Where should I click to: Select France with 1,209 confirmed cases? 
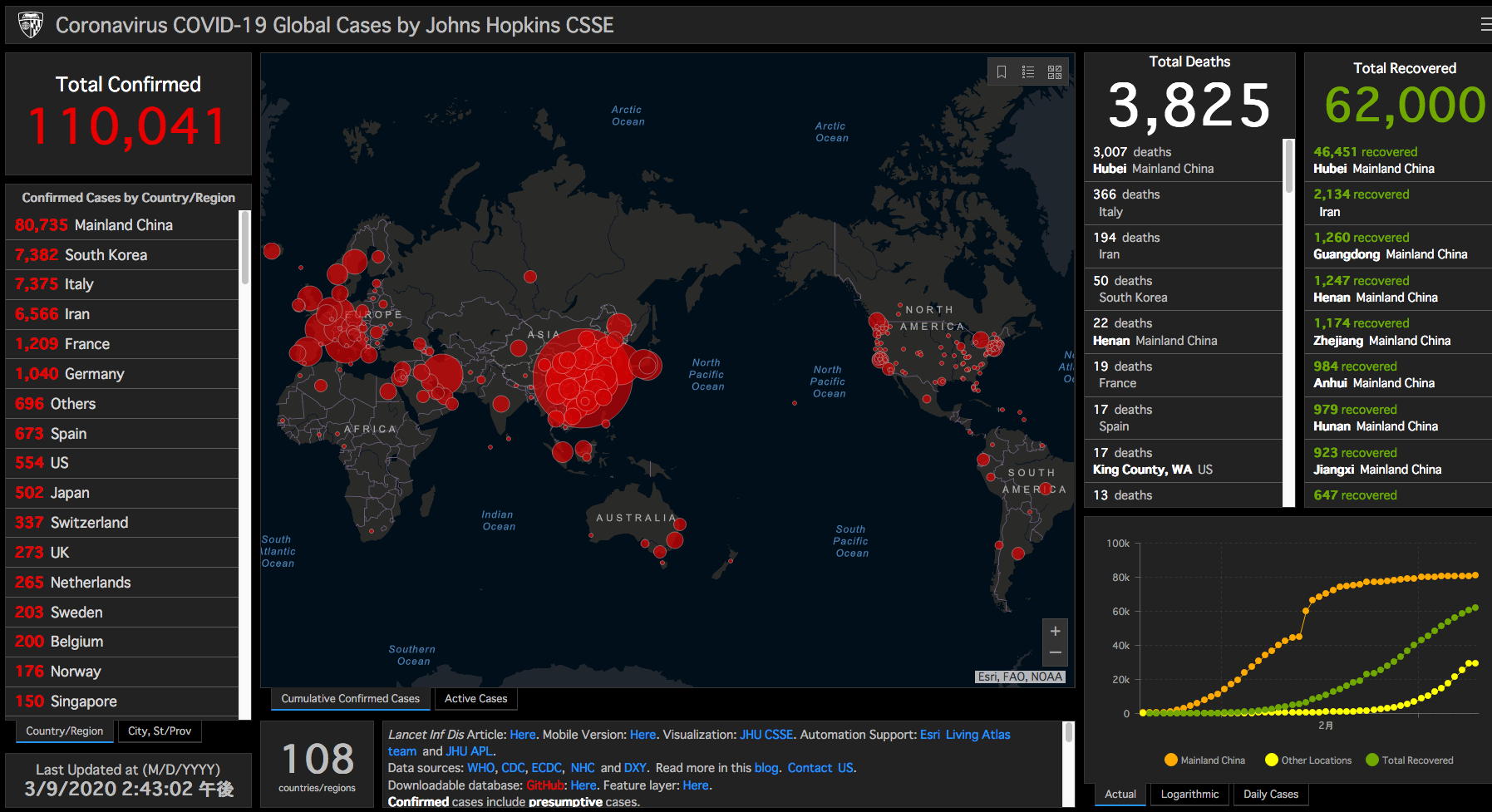point(122,344)
